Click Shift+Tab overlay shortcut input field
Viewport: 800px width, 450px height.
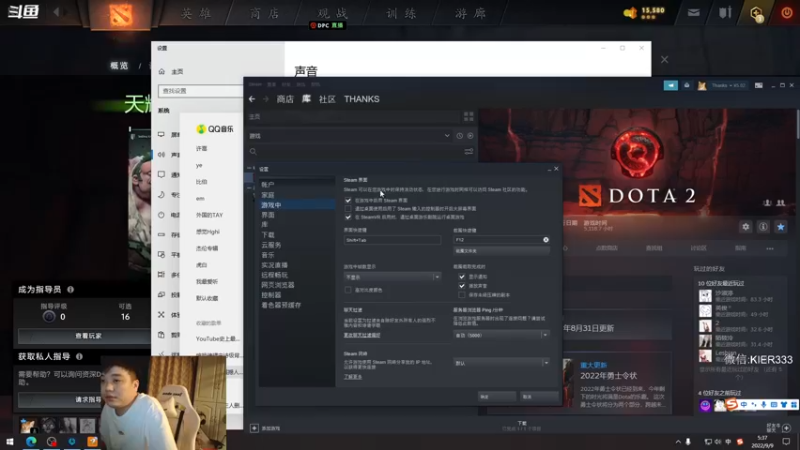tap(392, 240)
